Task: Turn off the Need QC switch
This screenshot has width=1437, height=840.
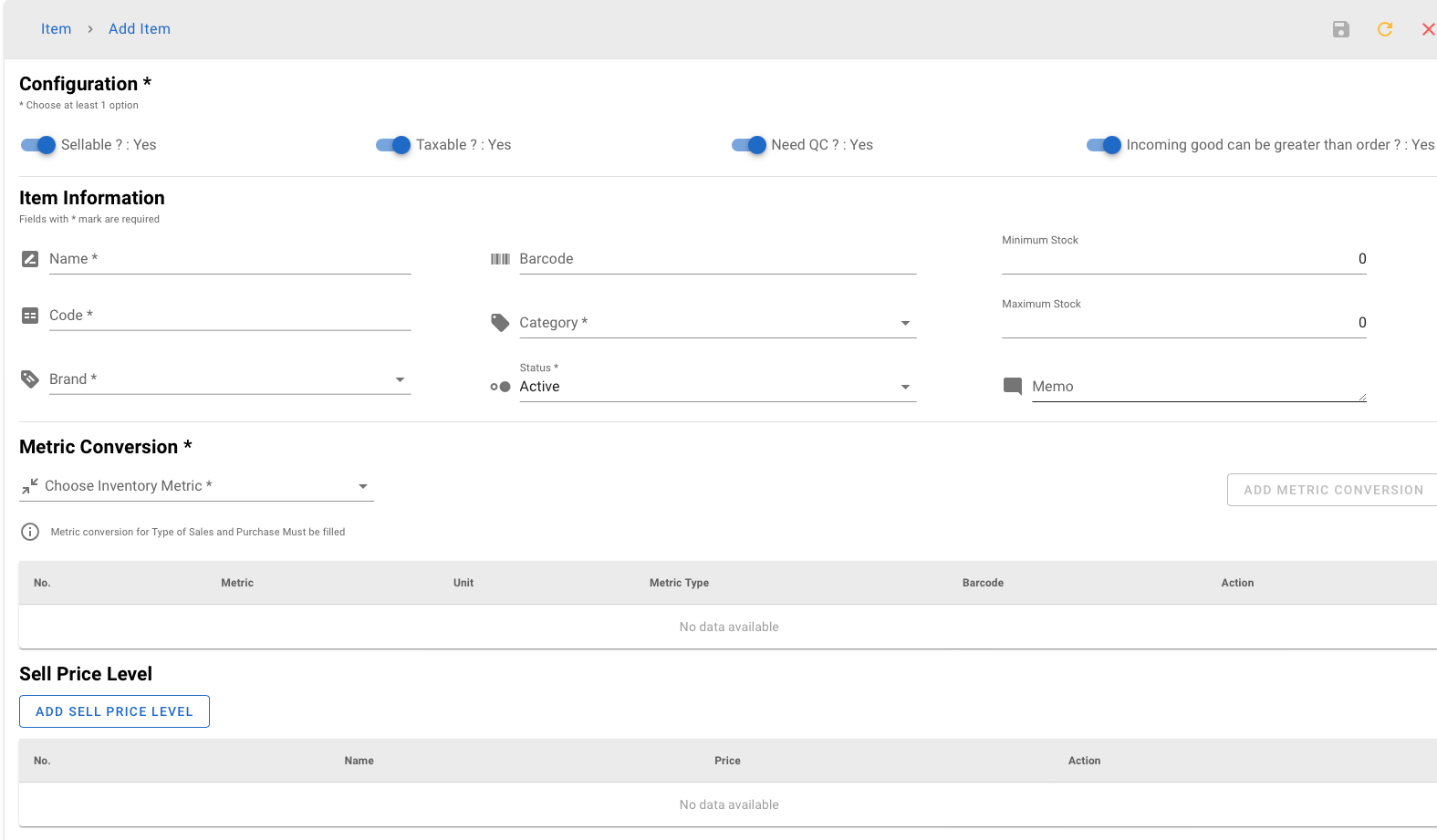Action: [748, 145]
